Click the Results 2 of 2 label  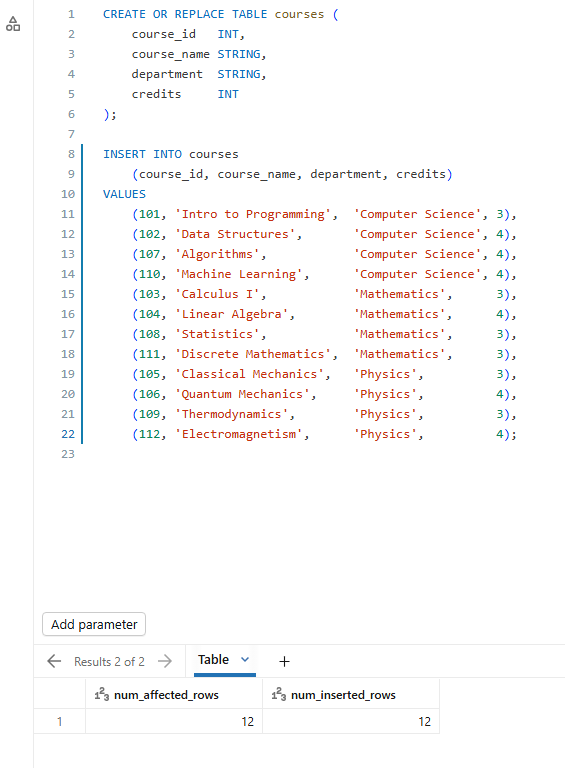109,662
